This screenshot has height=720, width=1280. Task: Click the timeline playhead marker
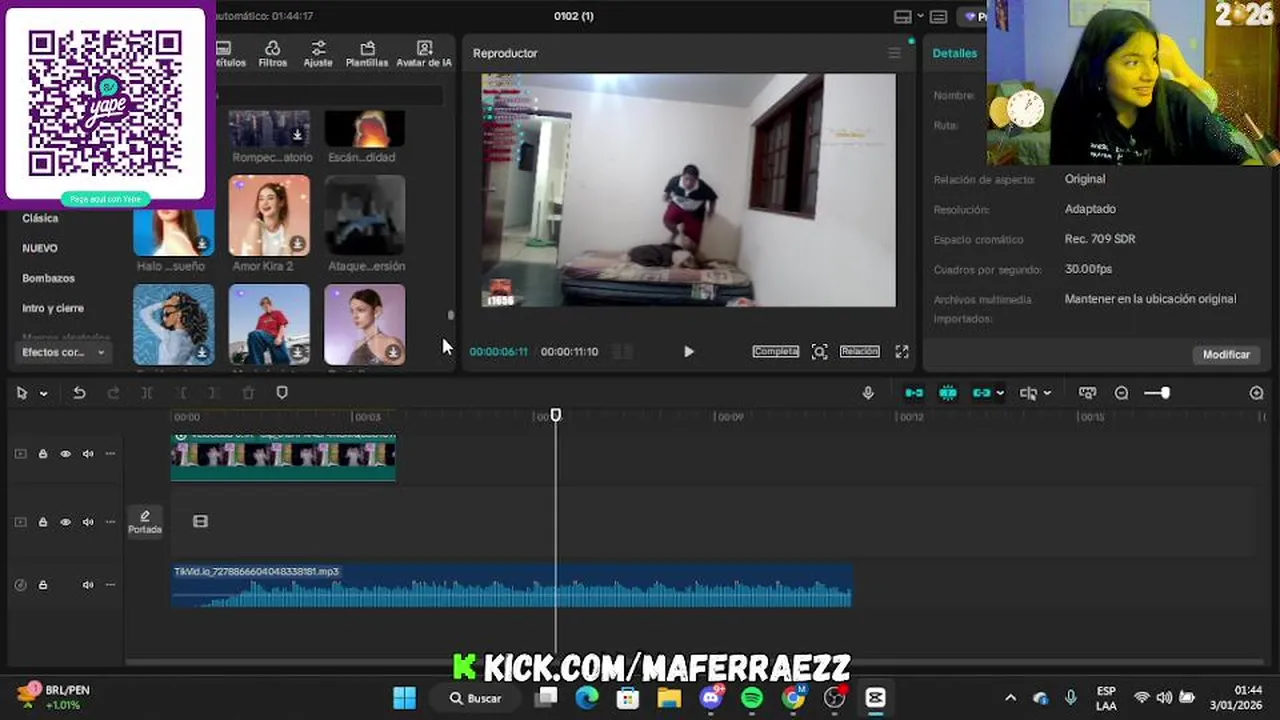pyautogui.click(x=556, y=415)
